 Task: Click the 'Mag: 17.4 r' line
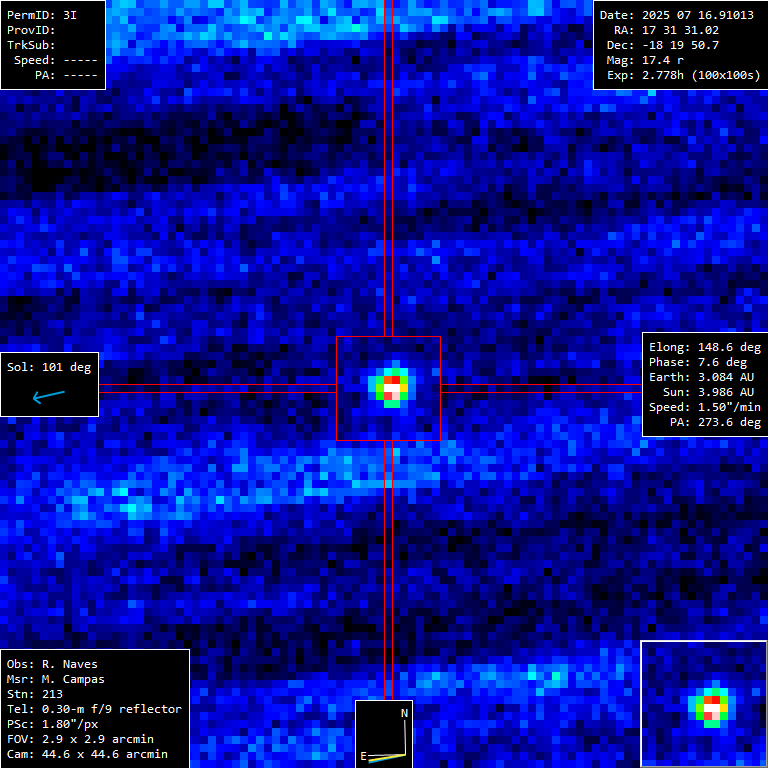(645, 60)
